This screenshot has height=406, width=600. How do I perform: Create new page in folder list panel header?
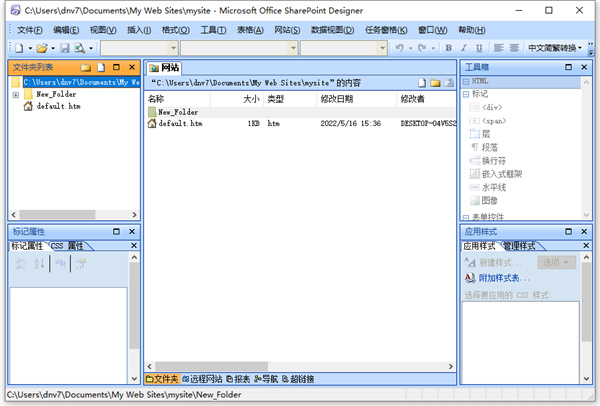[101, 67]
